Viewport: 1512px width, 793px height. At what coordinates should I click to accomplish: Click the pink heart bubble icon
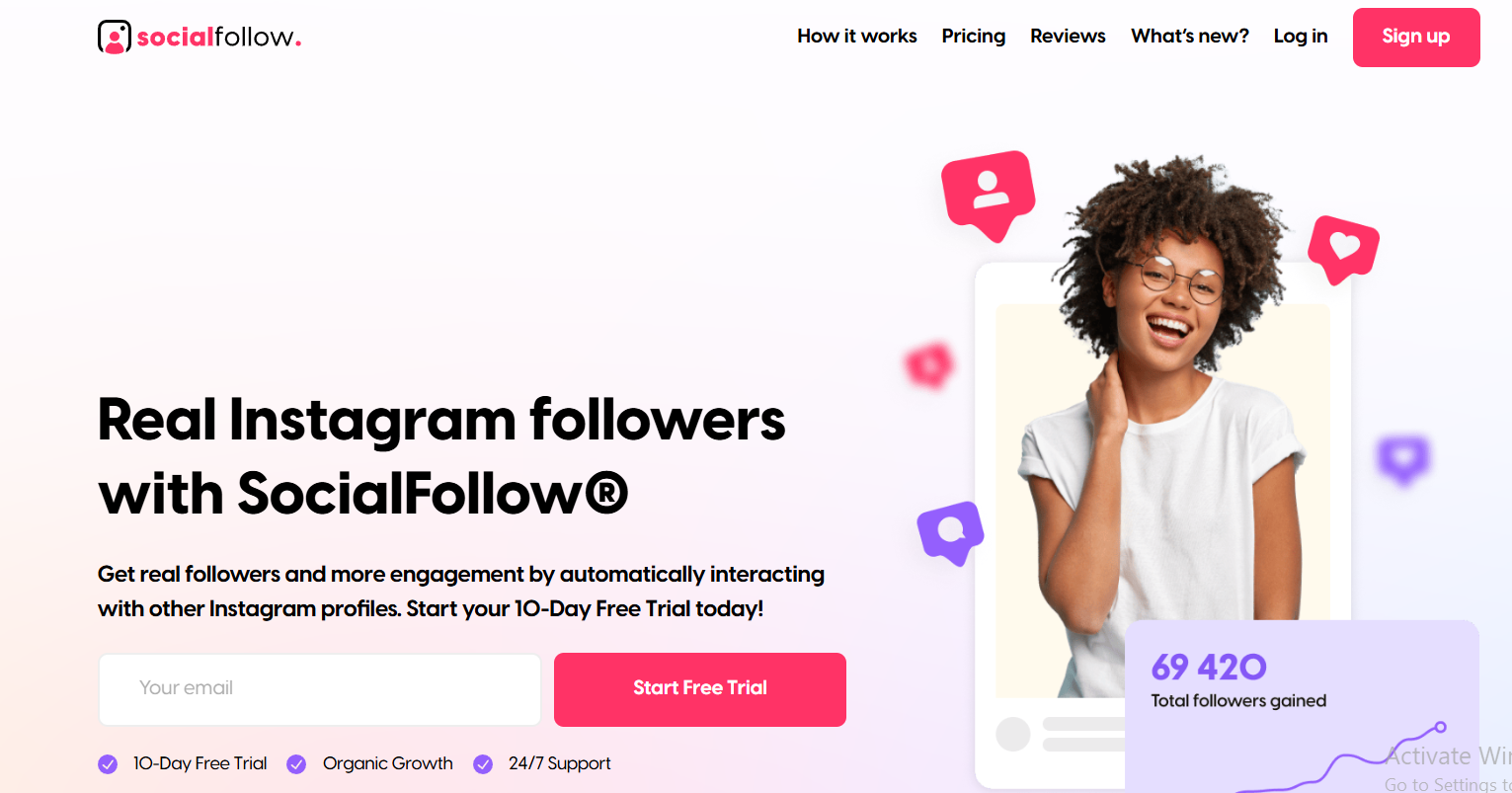tap(1343, 249)
